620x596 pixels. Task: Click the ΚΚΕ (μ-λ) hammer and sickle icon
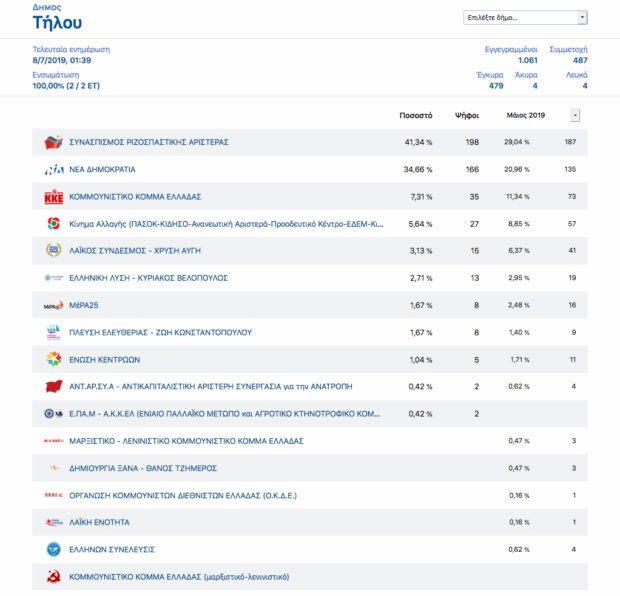pos(54,577)
